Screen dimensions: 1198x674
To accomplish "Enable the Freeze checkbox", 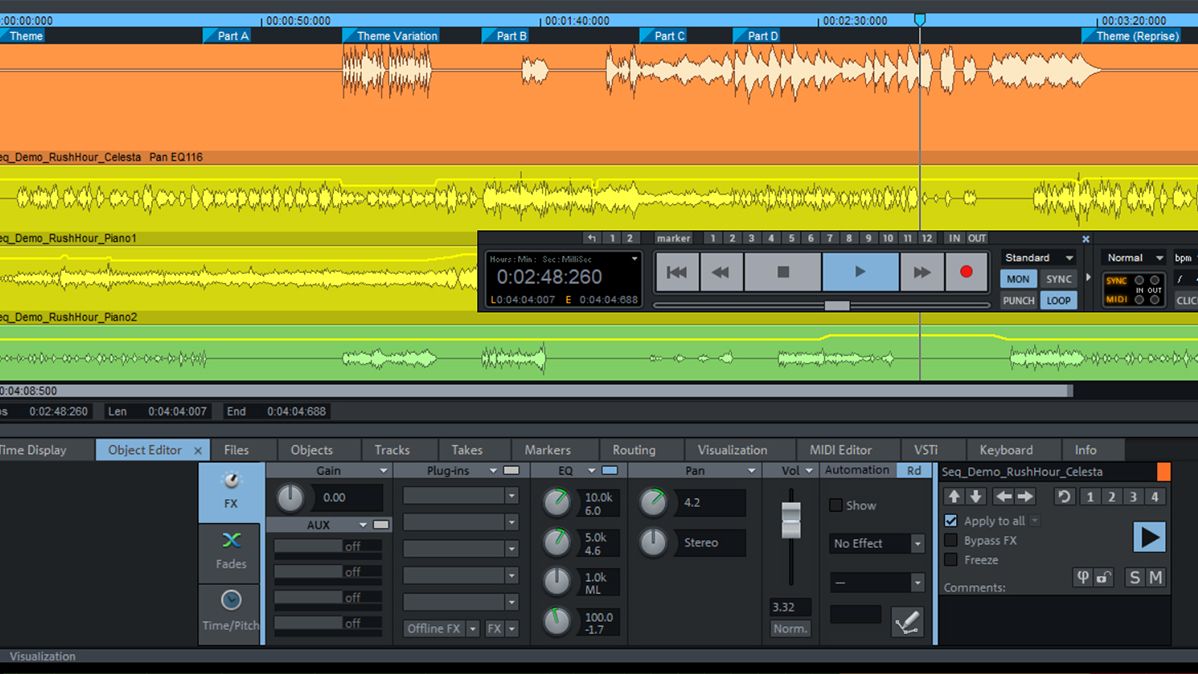I will 951,560.
